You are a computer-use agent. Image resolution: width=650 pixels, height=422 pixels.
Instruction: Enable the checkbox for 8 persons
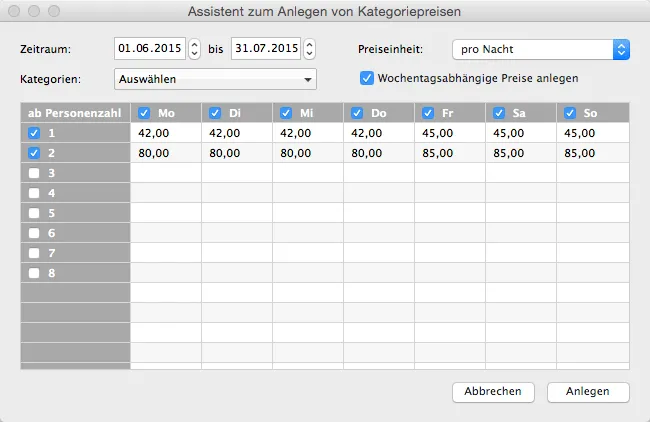pos(34,273)
